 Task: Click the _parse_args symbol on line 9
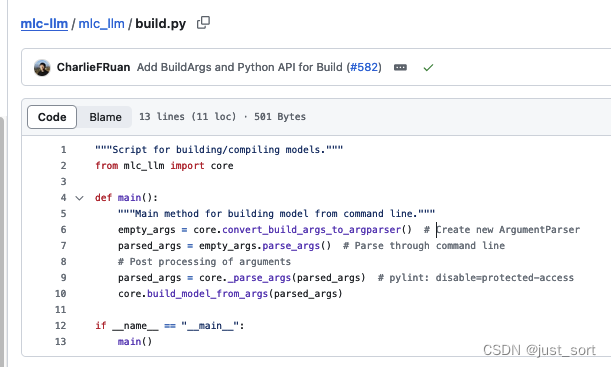pyautogui.click(x=260, y=278)
